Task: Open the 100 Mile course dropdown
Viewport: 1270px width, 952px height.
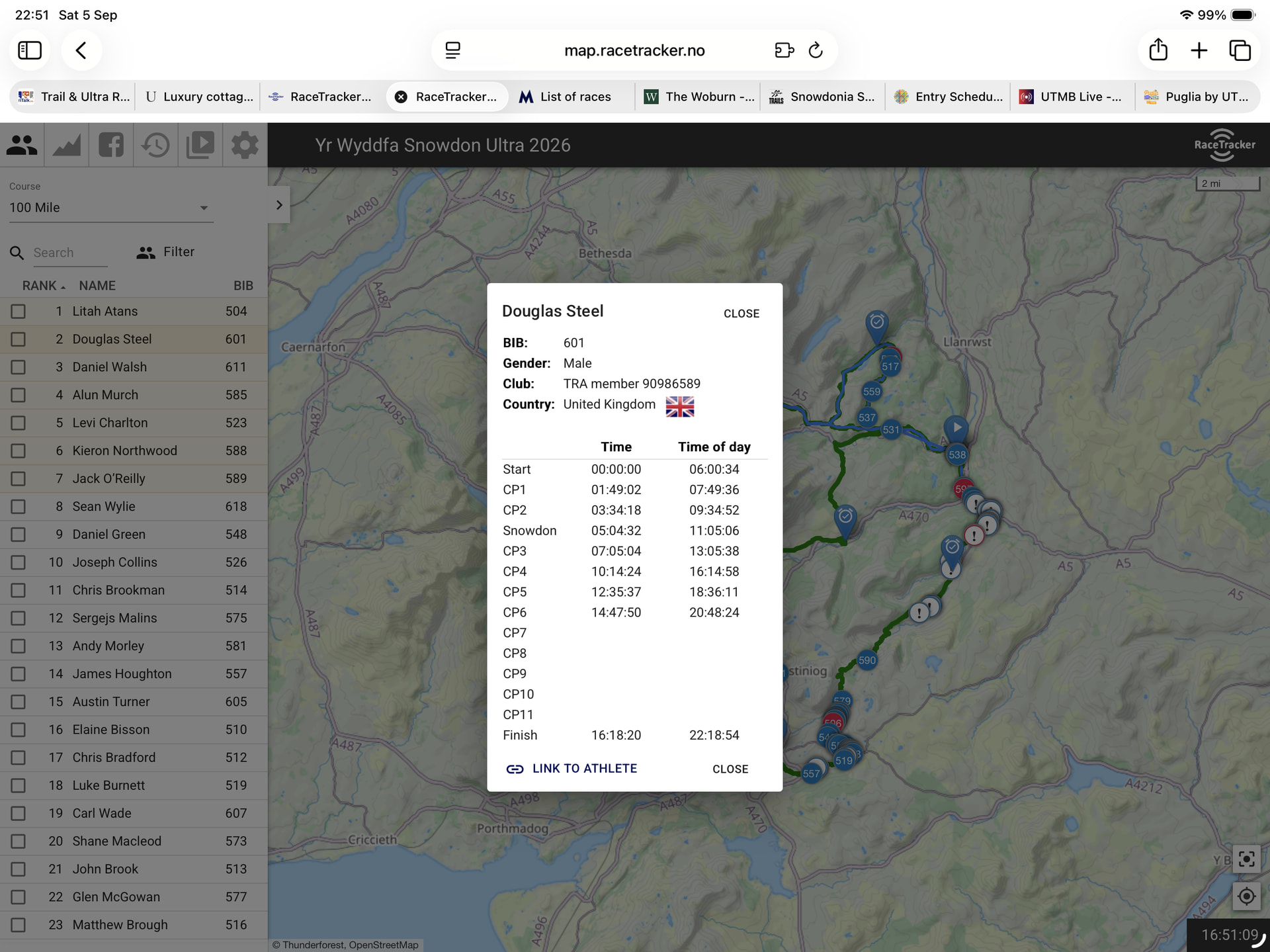Action: click(x=110, y=208)
